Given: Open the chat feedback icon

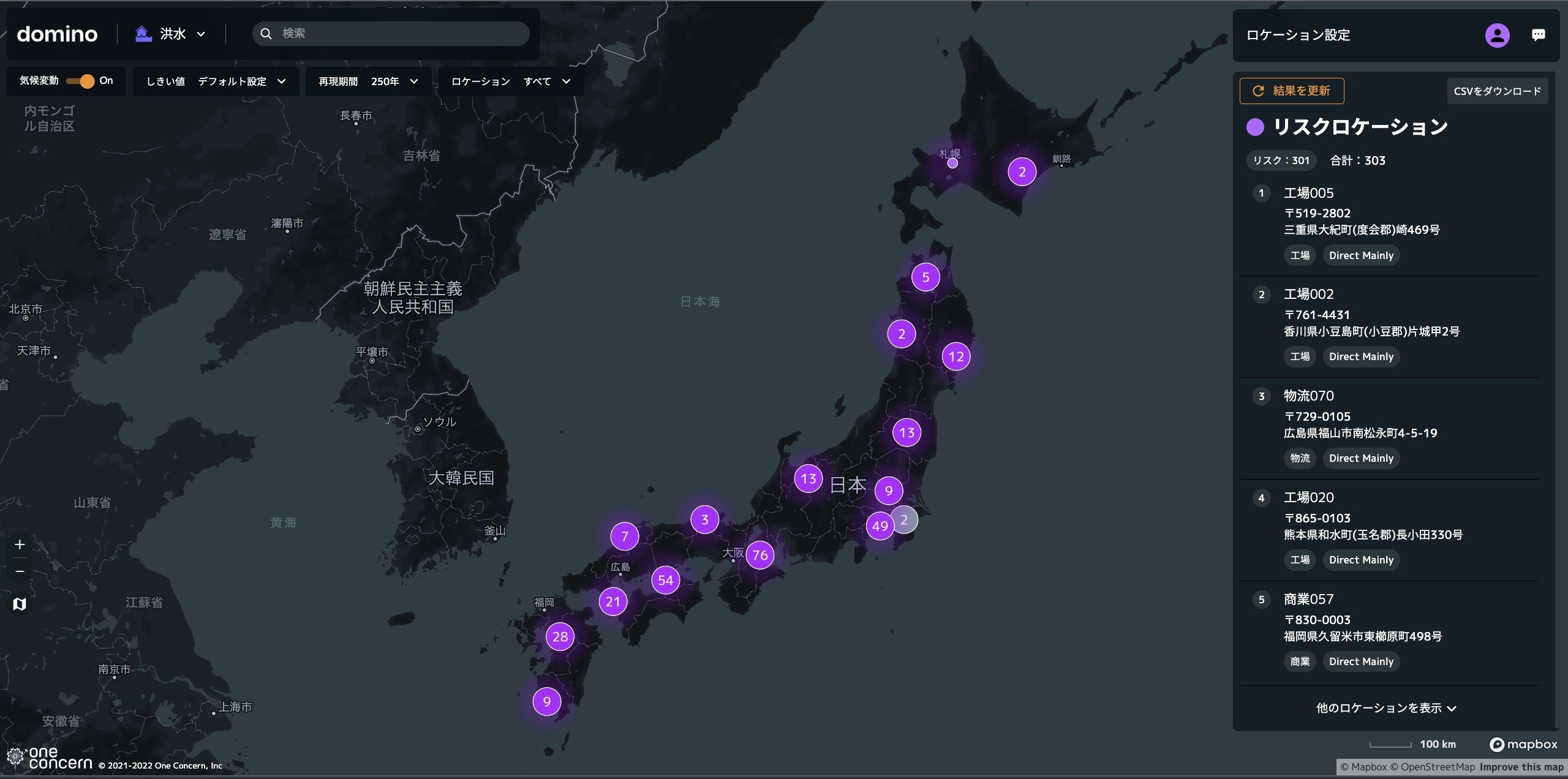Looking at the screenshot, I should (x=1538, y=35).
